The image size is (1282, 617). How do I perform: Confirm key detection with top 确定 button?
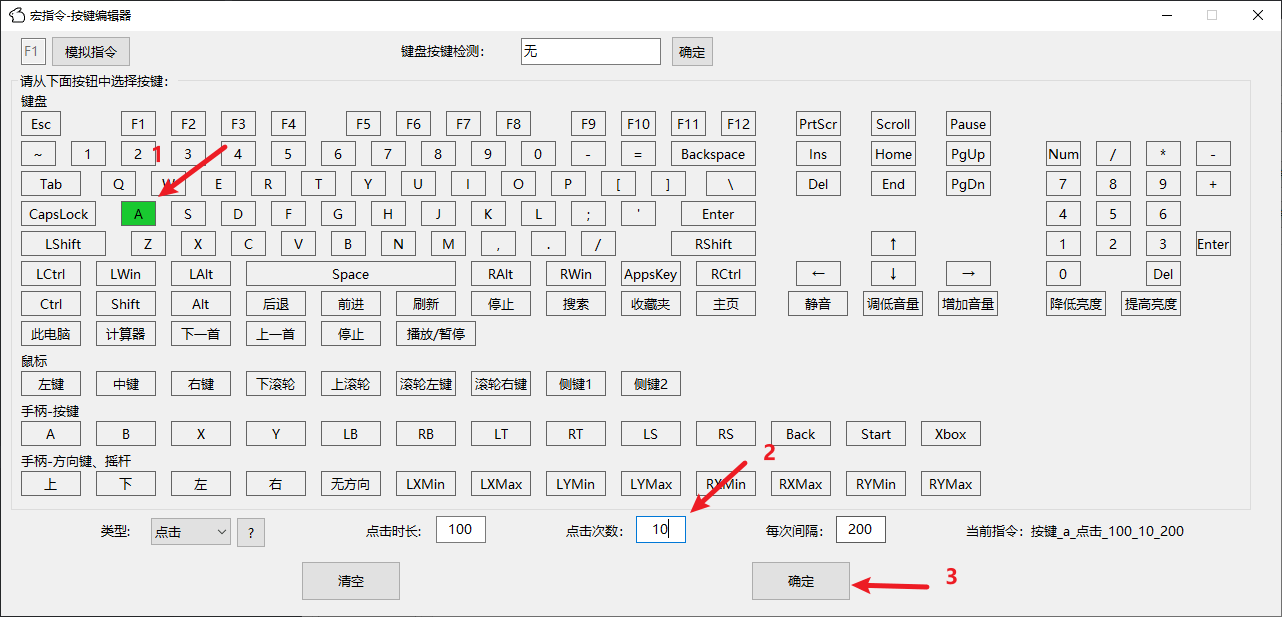[692, 51]
